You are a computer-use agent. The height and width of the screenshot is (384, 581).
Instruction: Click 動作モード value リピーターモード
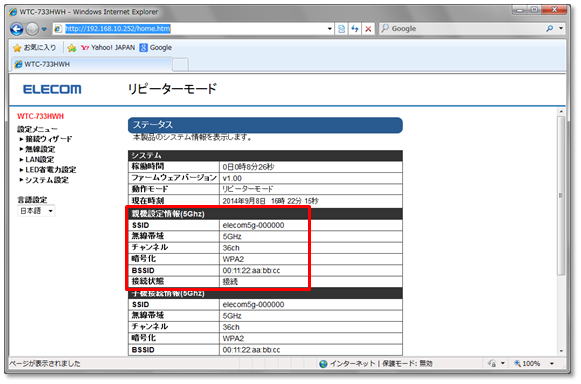(x=248, y=189)
